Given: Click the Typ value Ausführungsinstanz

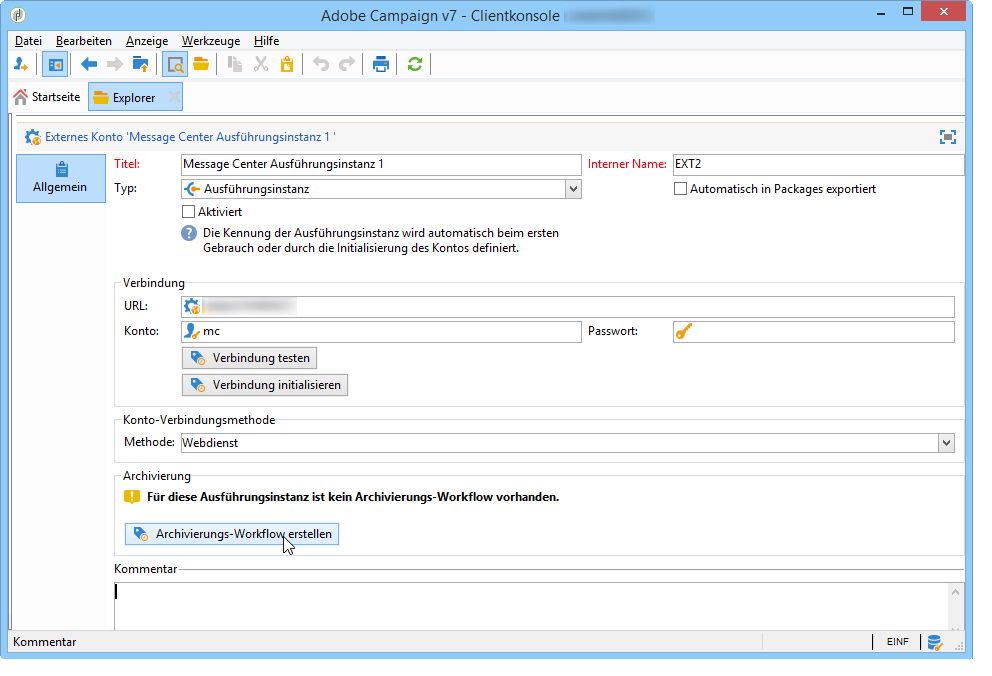Looking at the screenshot, I should [256, 189].
